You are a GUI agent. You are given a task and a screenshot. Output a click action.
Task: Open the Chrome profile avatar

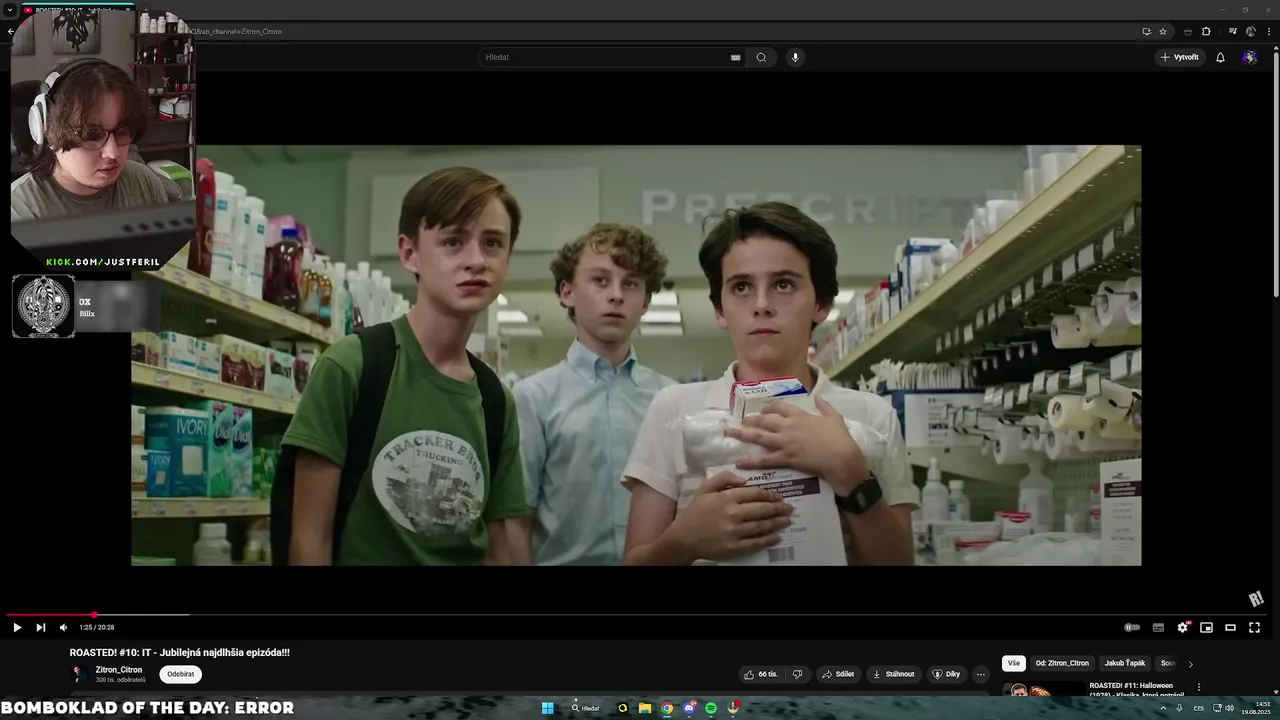point(1250,31)
